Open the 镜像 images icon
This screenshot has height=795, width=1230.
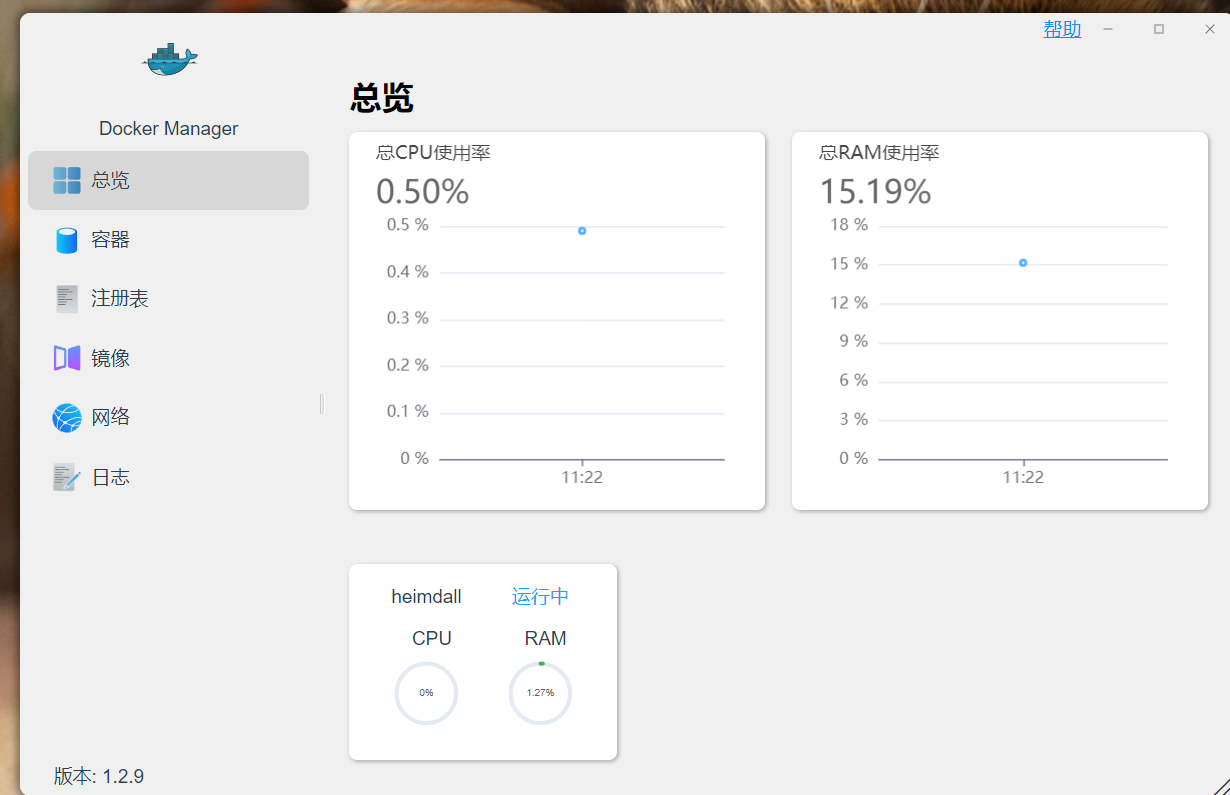(x=67, y=358)
